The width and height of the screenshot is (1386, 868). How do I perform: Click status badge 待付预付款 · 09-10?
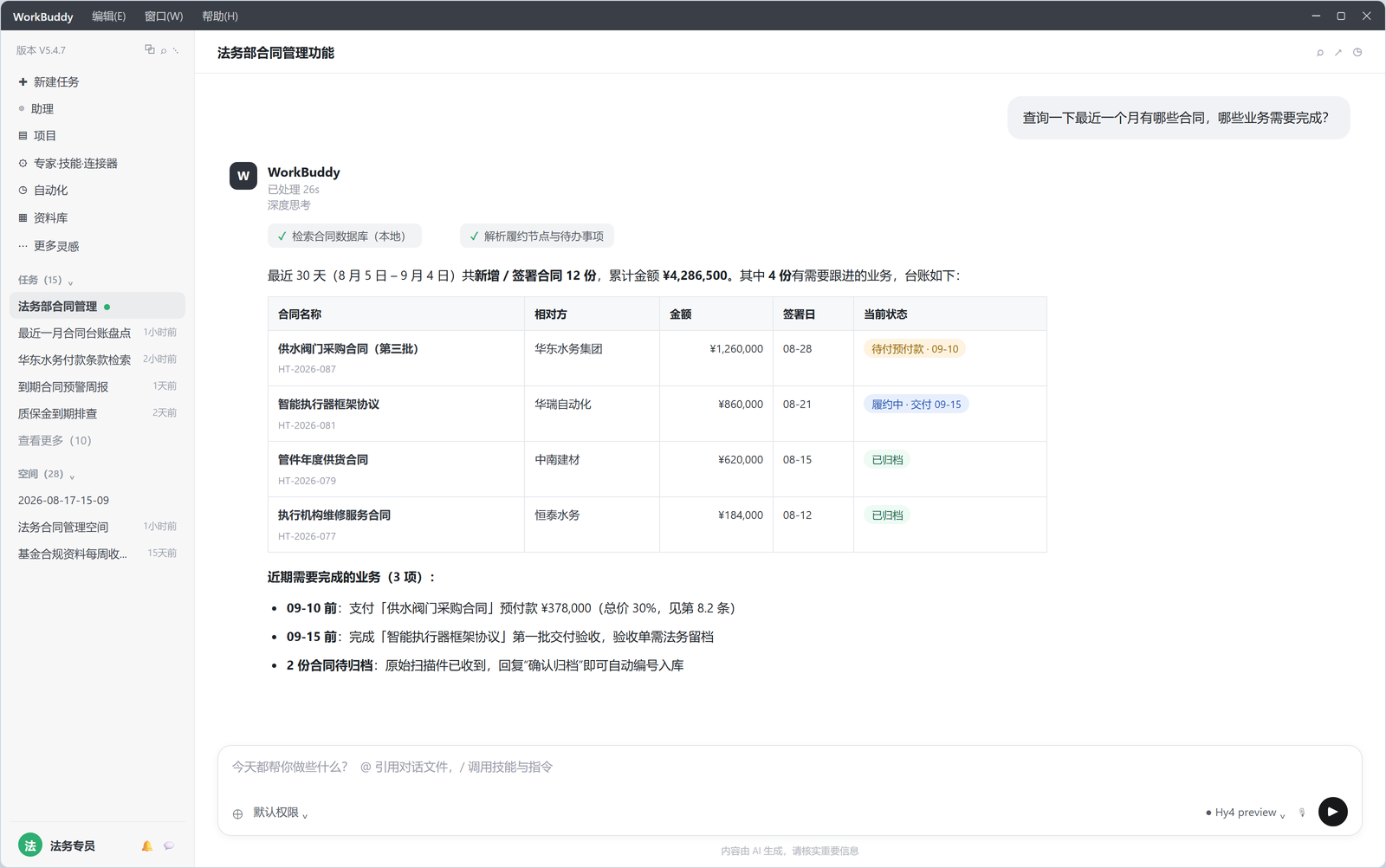915,348
